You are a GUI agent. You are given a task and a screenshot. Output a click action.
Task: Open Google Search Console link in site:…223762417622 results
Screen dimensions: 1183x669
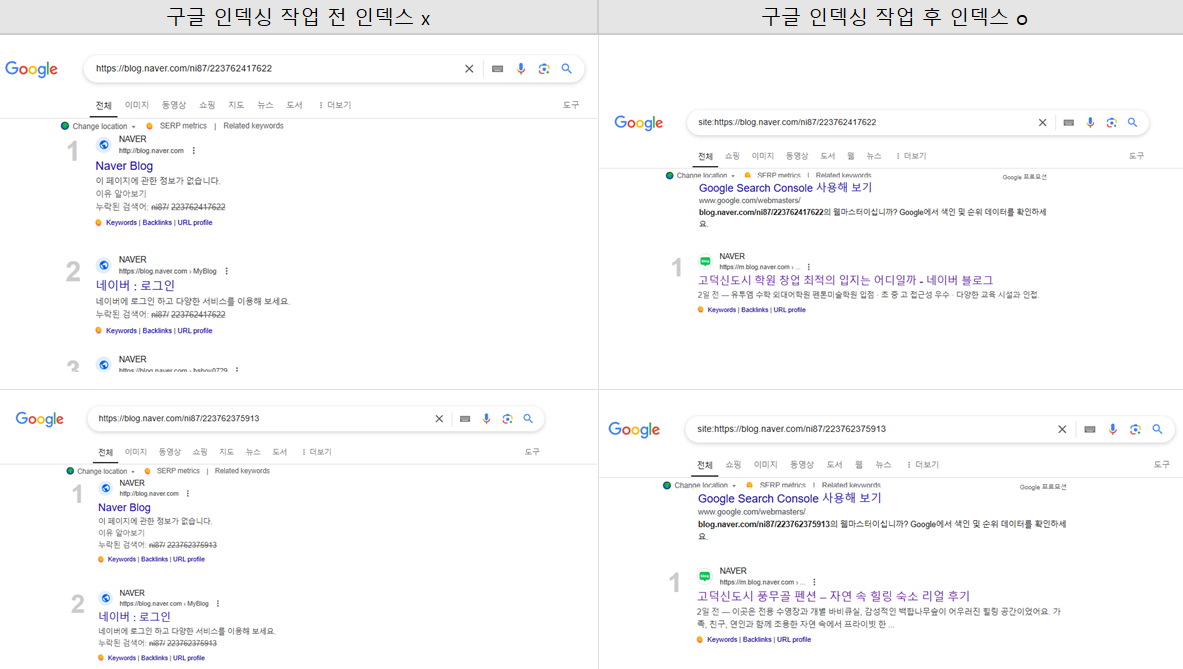785,188
